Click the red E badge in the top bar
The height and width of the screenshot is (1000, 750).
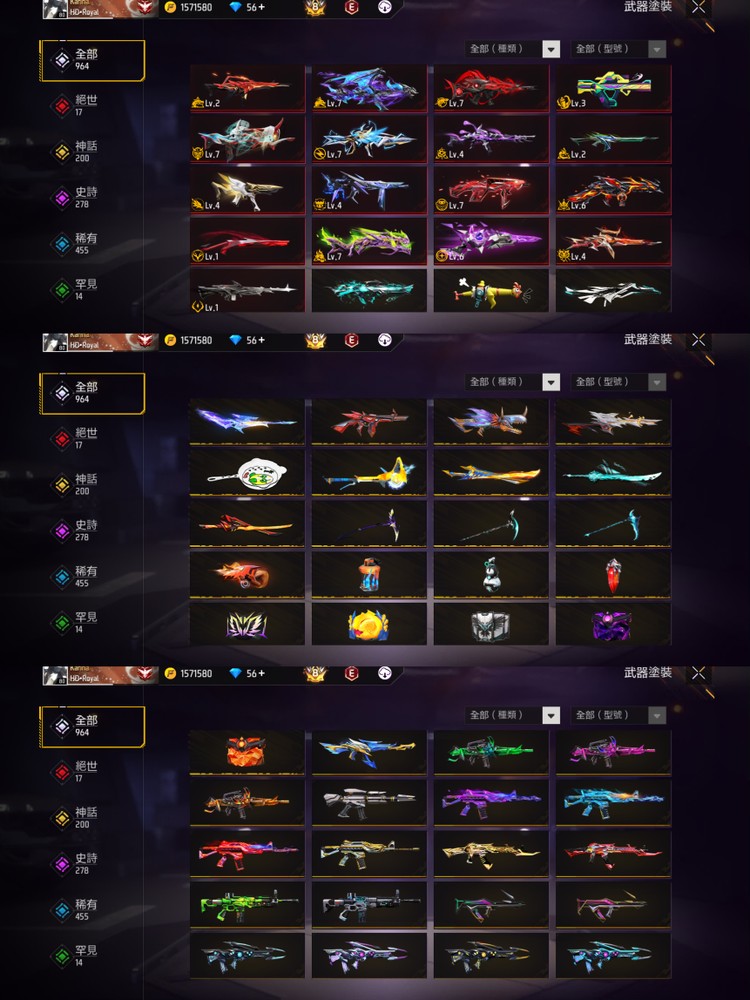[x=351, y=7]
